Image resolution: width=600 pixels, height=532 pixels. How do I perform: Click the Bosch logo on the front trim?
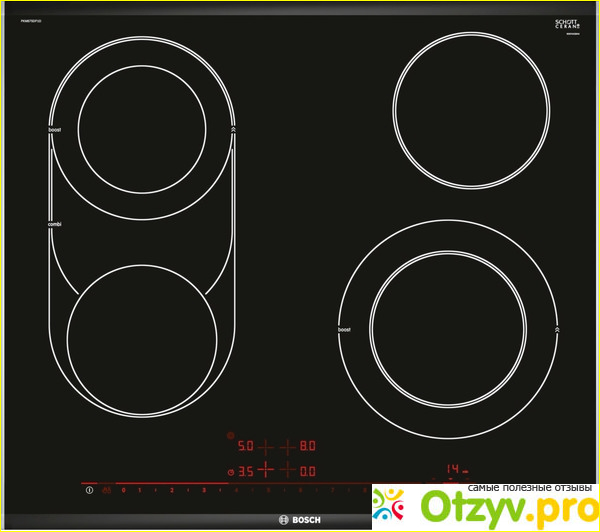pos(298,519)
